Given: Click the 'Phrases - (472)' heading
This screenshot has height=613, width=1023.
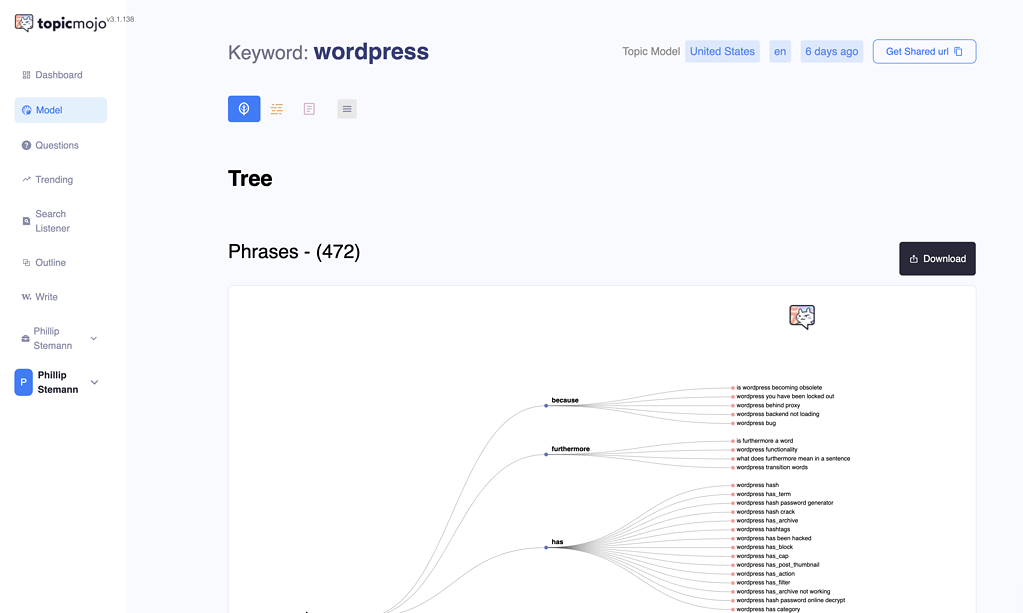Looking at the screenshot, I should pyautogui.click(x=294, y=252).
